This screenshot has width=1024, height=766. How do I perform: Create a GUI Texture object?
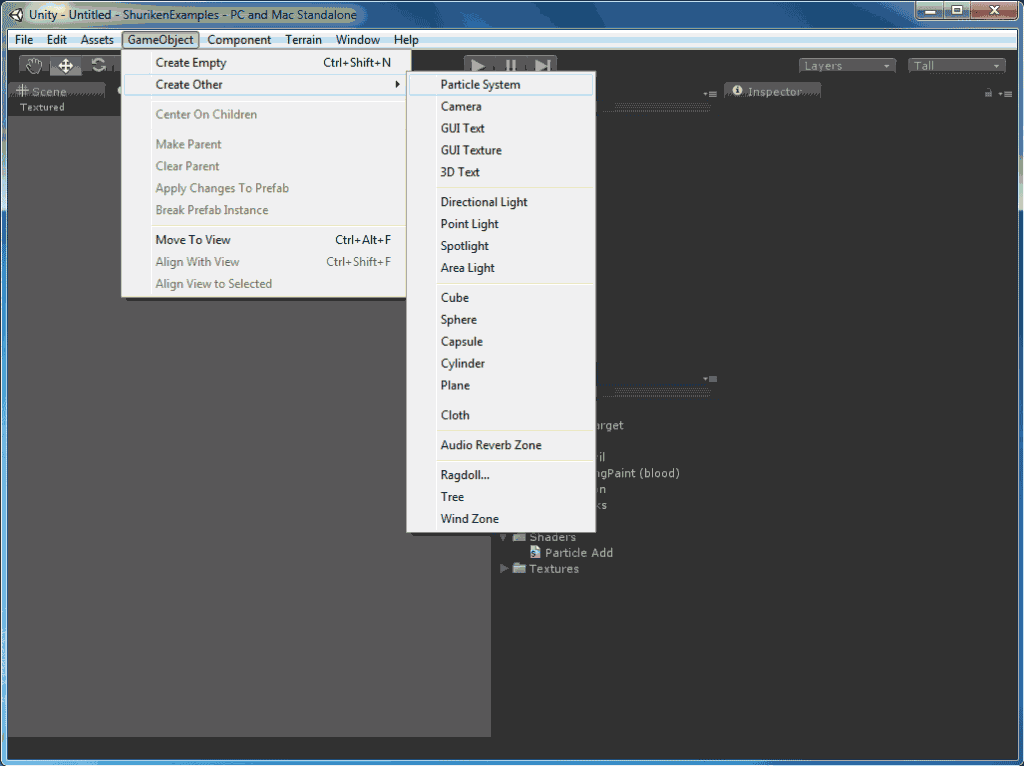click(x=501, y=150)
